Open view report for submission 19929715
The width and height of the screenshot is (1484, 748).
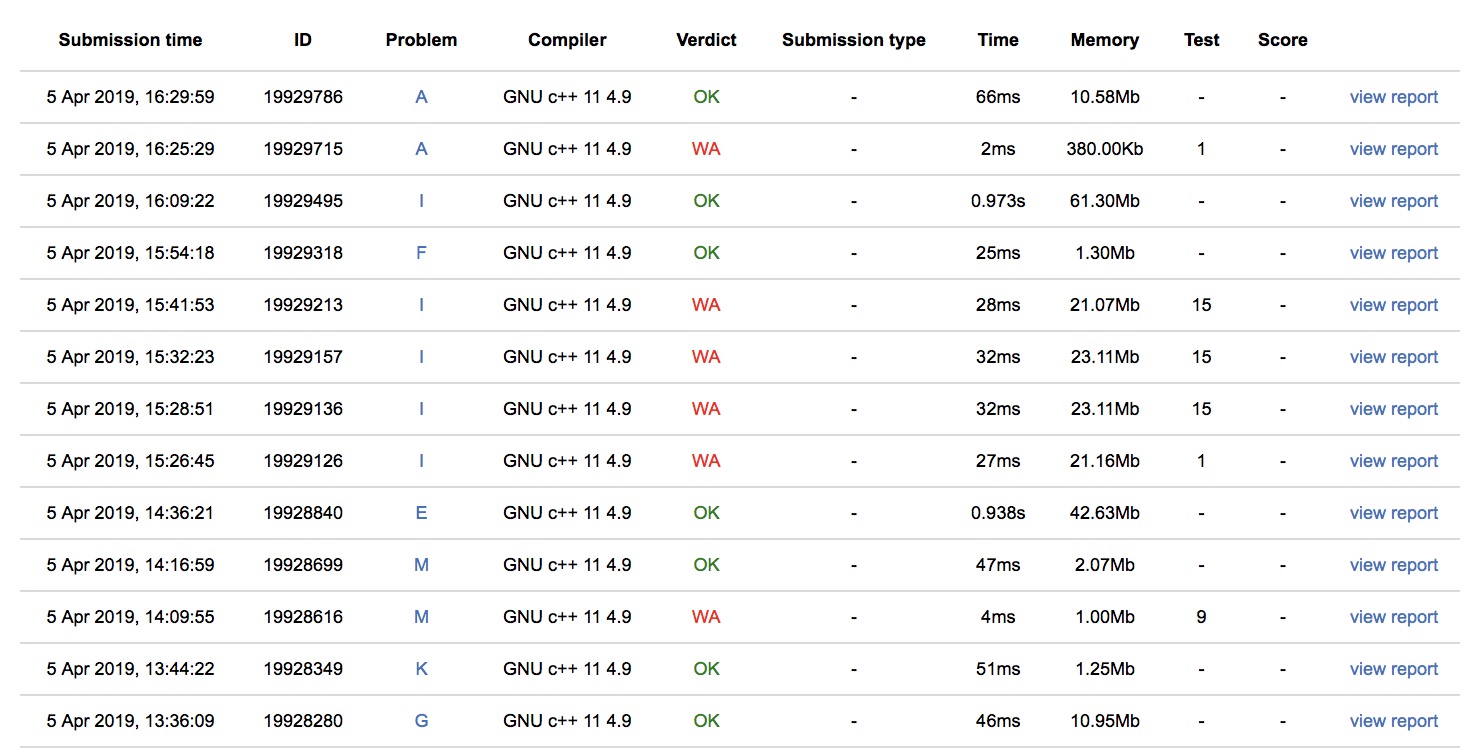(1393, 149)
